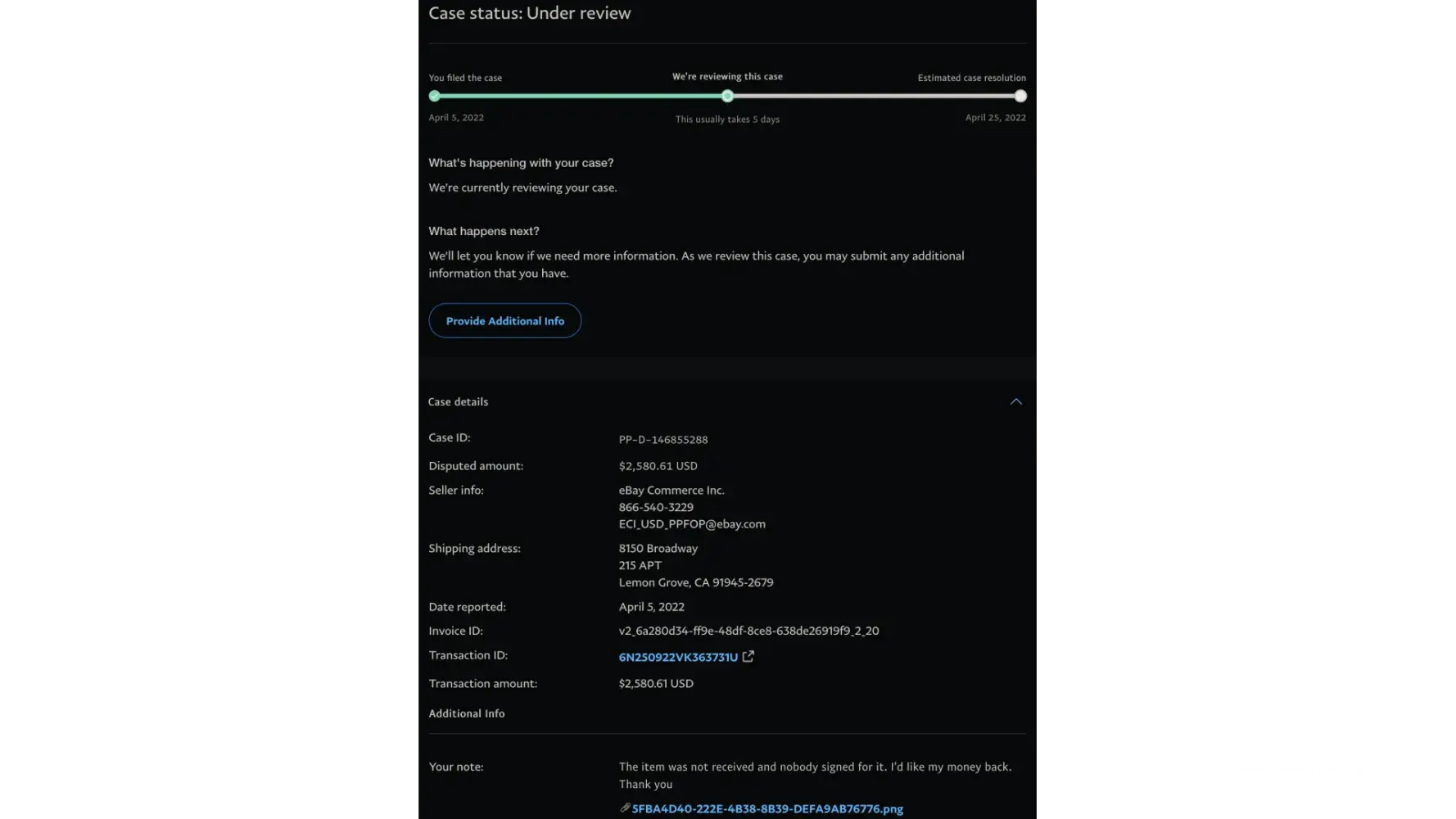Open transaction 6N250922VK363731U link
Image resolution: width=1456 pixels, height=819 pixels.
[x=678, y=657]
